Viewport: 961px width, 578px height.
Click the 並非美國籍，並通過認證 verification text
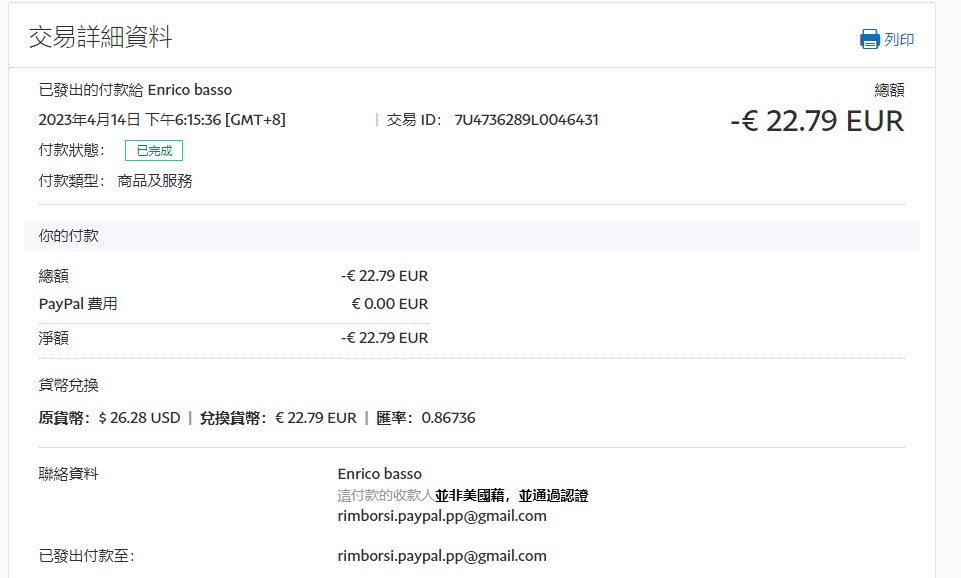coord(511,495)
